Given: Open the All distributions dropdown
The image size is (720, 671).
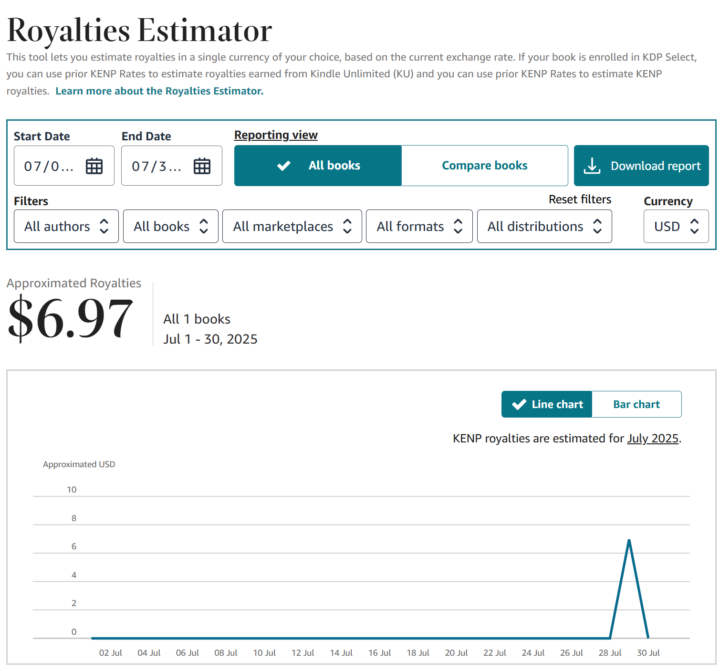Looking at the screenshot, I should tap(545, 226).
